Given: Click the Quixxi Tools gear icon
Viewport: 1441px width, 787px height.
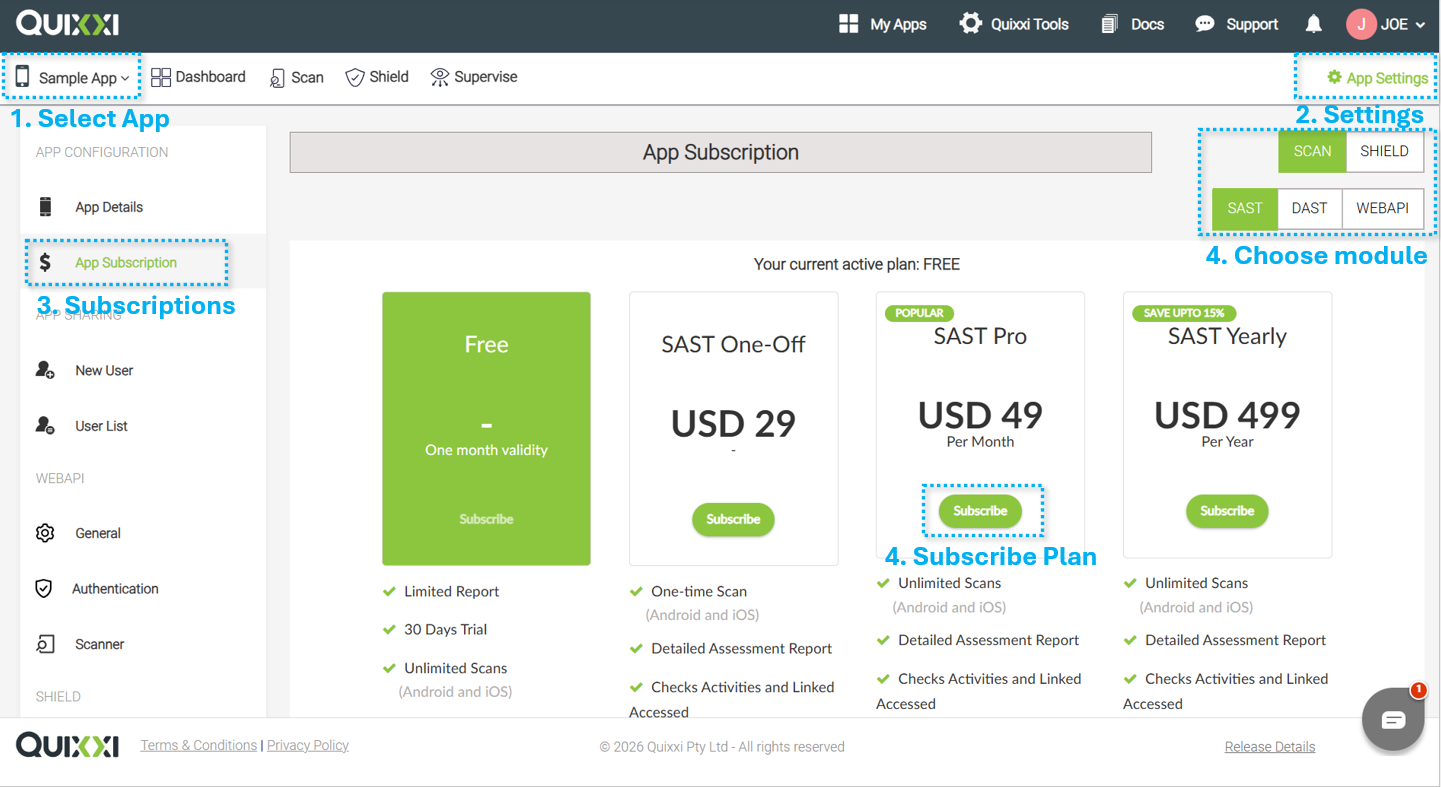Looking at the screenshot, I should 970,24.
